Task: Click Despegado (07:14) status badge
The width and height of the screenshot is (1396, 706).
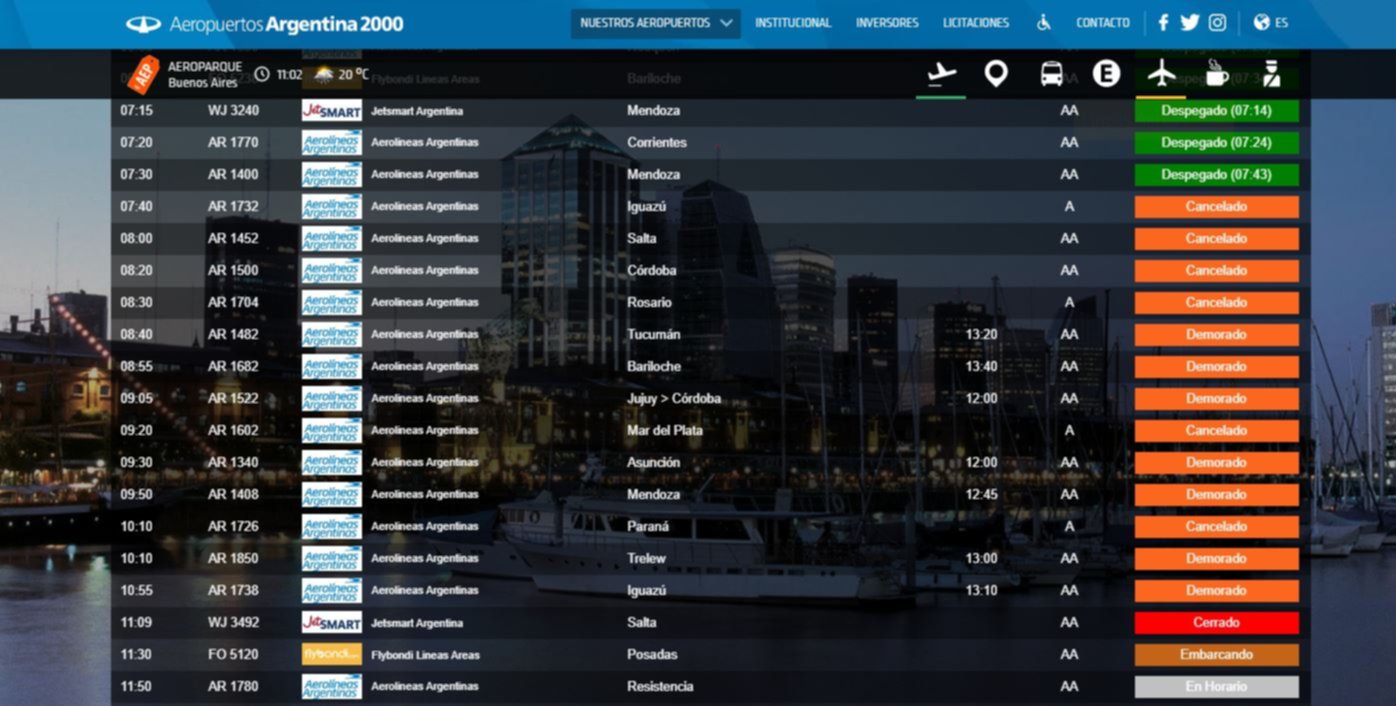Action: (1216, 110)
